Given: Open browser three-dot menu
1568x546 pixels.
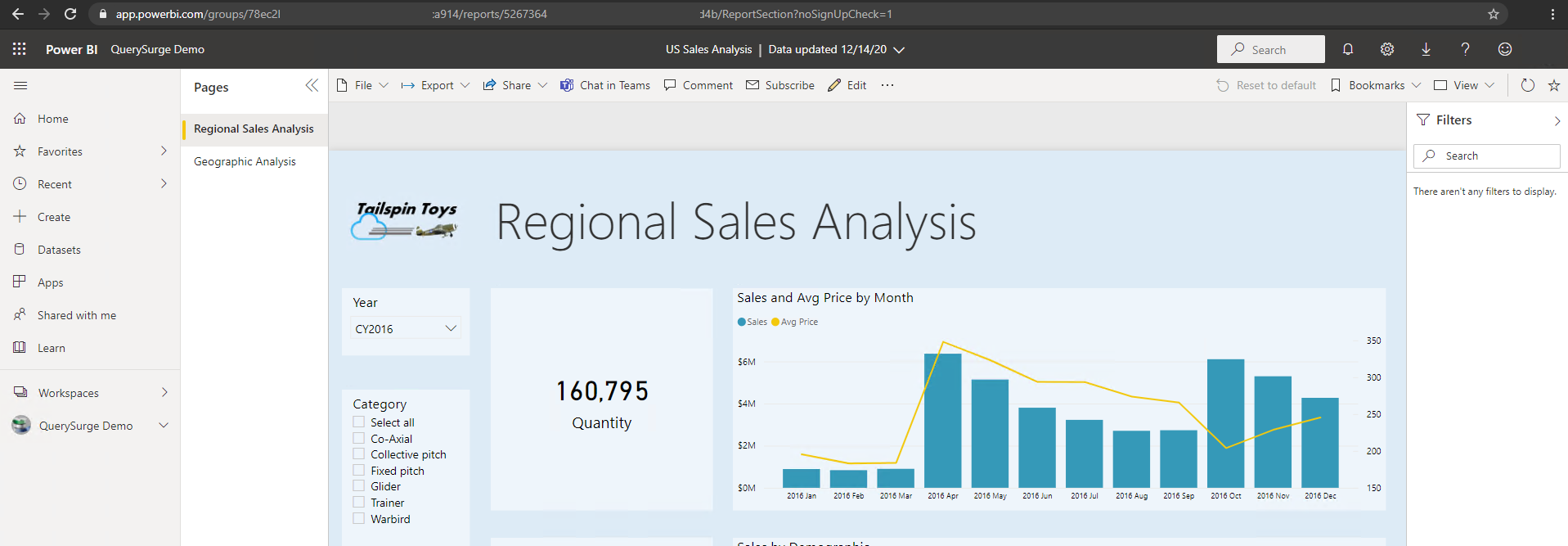Looking at the screenshot, I should click(x=1552, y=14).
